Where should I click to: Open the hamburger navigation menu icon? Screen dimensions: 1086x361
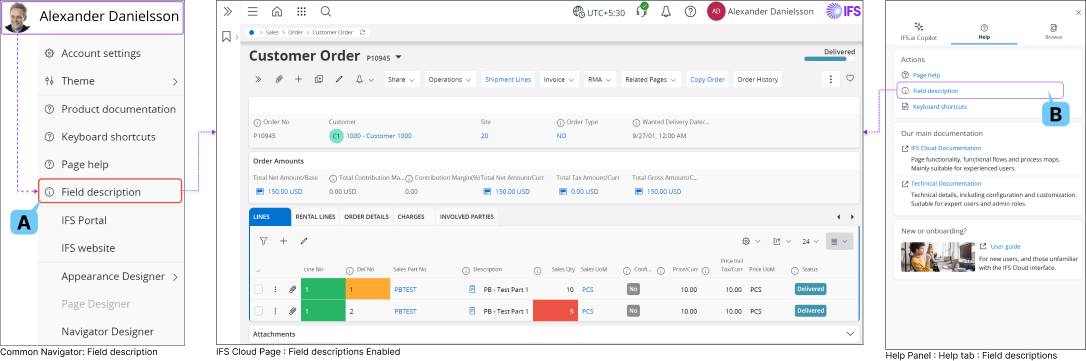[x=253, y=12]
